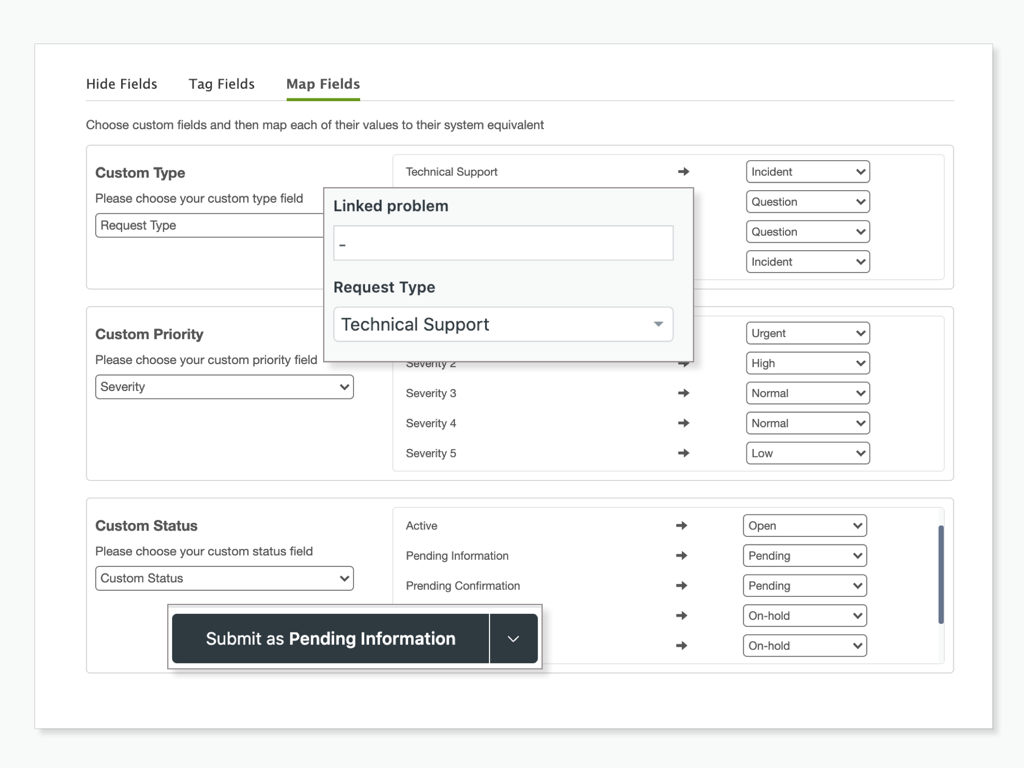This screenshot has height=768, width=1024.
Task: Open the chevron on the Submit split button
Action: tap(514, 637)
